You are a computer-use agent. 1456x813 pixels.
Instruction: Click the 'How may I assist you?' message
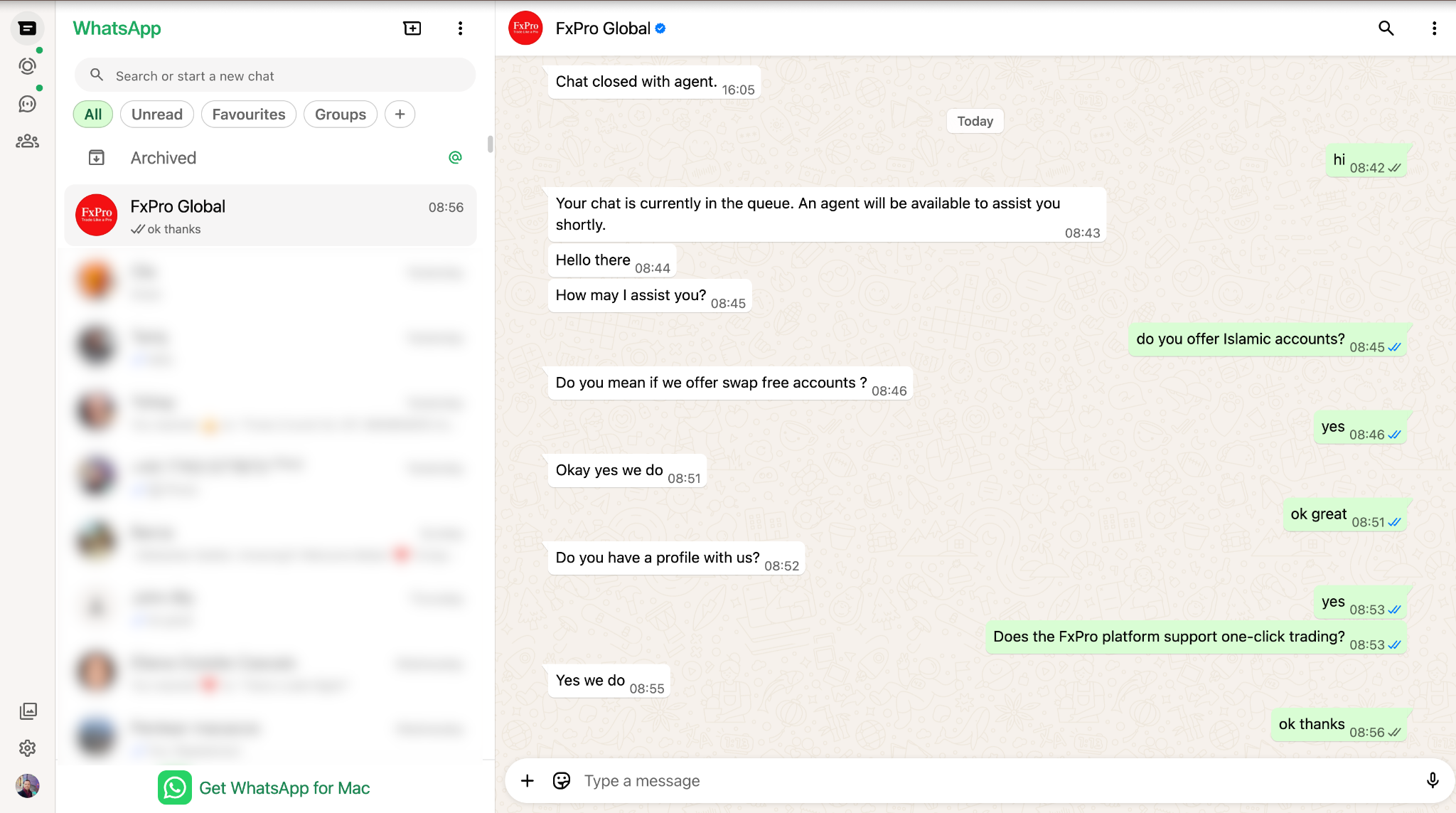pyautogui.click(x=650, y=295)
